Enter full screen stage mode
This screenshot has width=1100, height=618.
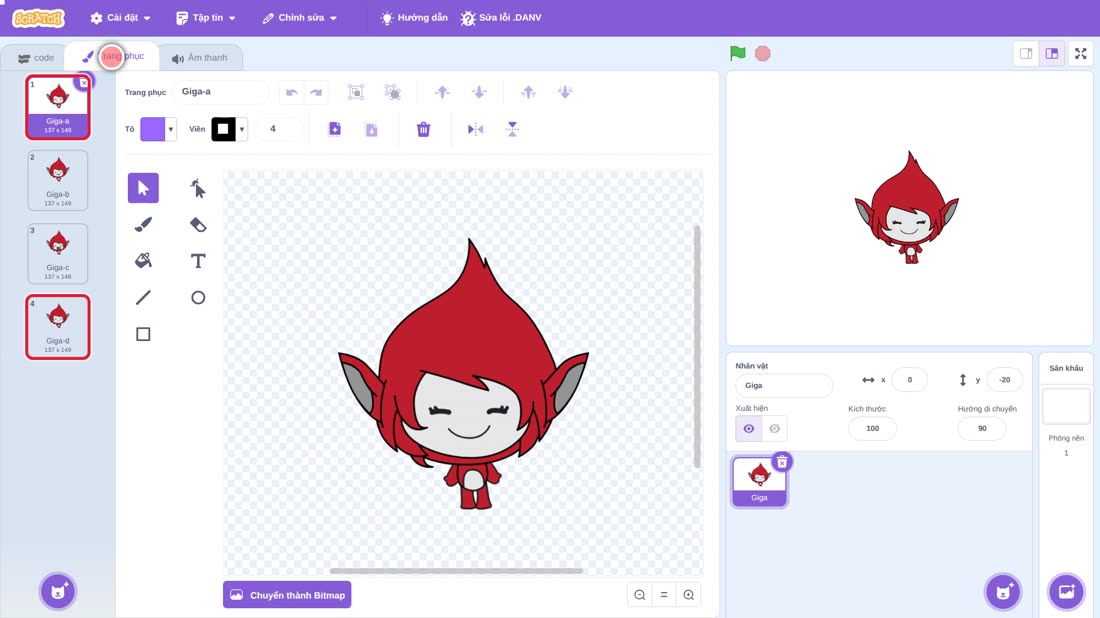(1080, 53)
